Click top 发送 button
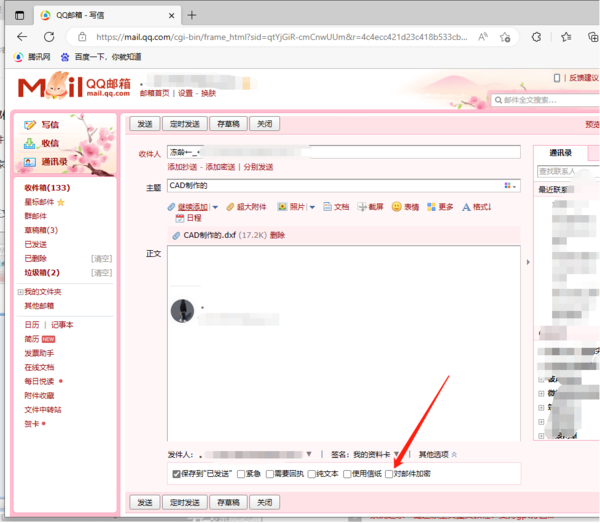 point(145,124)
